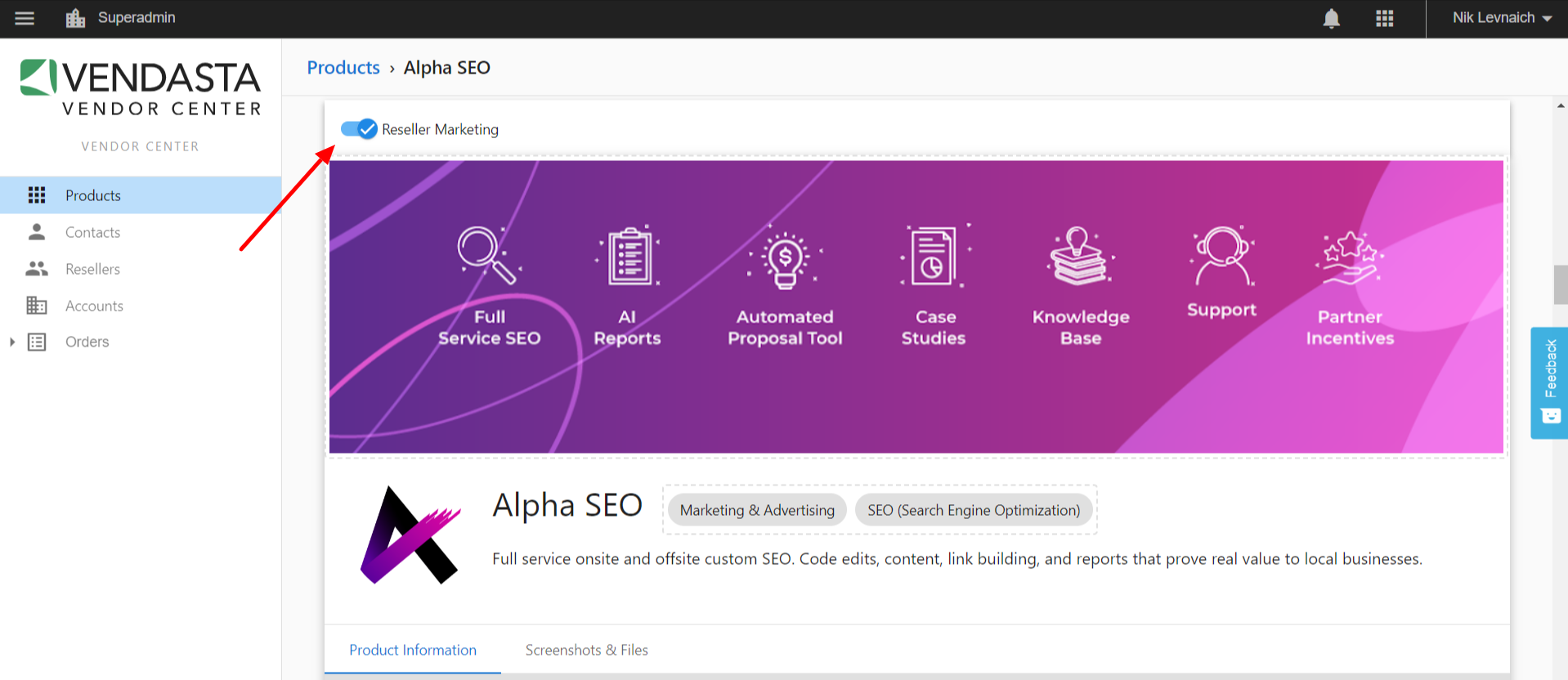The height and width of the screenshot is (680, 1568).
Task: Click the Contacts person icon
Action: click(x=37, y=232)
